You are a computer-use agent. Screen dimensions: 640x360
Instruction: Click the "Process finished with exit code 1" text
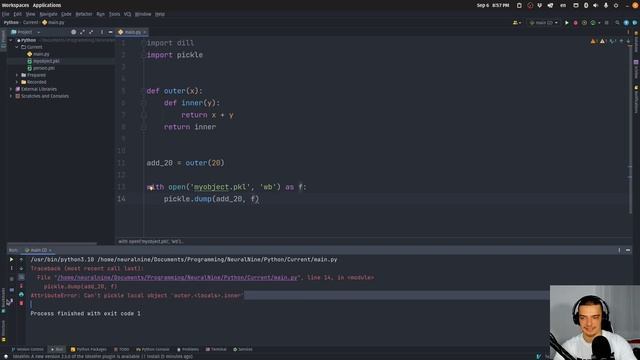85,313
